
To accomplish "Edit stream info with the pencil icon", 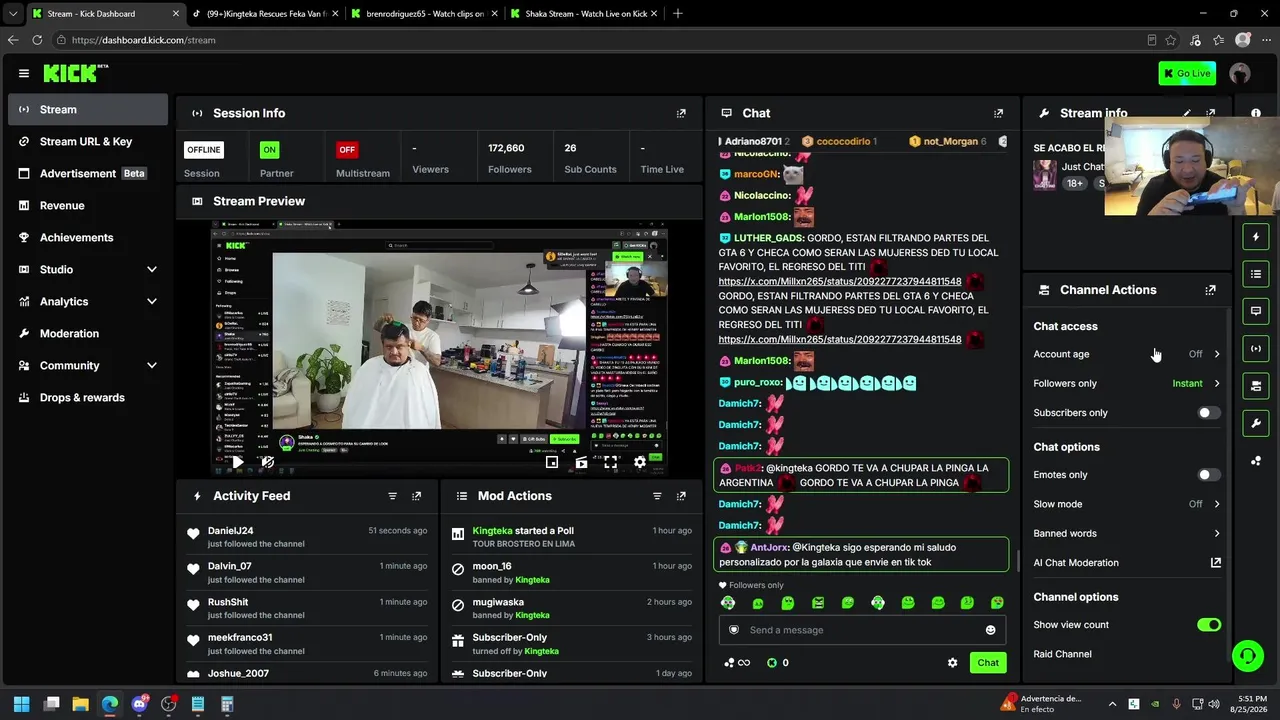I will [x=1187, y=113].
